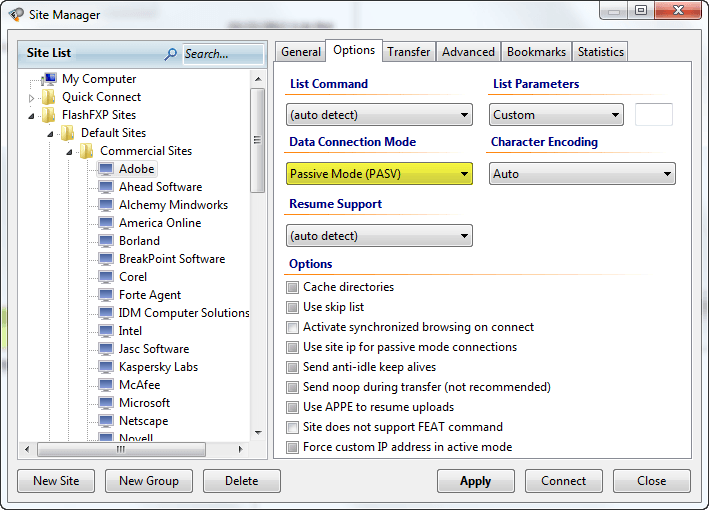The height and width of the screenshot is (510, 709).
Task: Collapse the Default Sites tree node
Action: click(x=50, y=134)
